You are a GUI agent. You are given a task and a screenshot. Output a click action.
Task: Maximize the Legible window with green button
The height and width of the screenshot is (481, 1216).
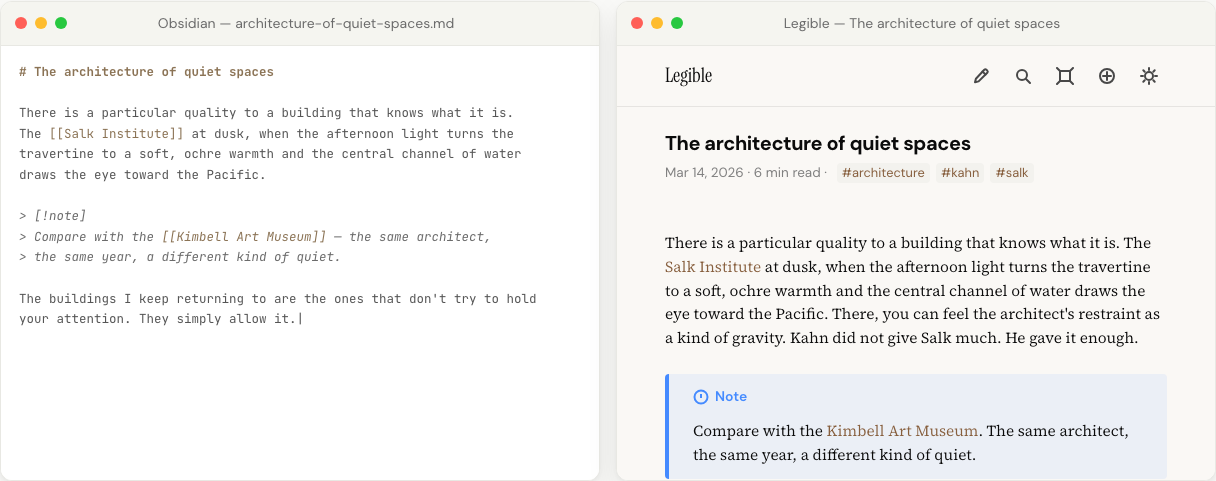click(x=677, y=23)
